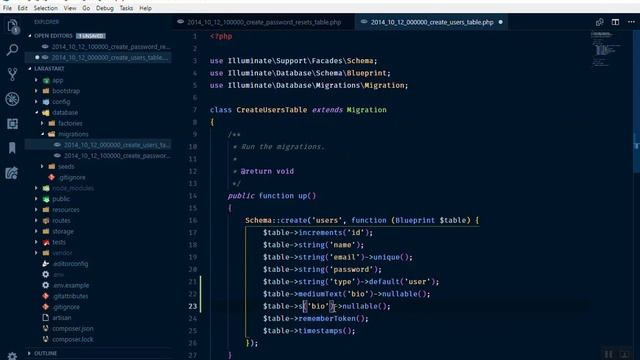Image resolution: width=640 pixels, height=360 pixels.
Task: Open the Edit menu
Action: 22,8
